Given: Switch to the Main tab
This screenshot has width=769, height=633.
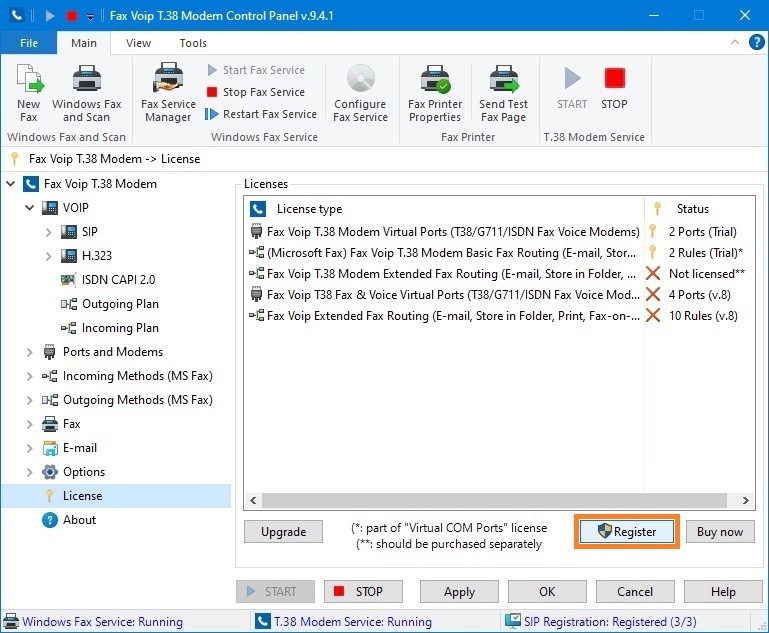Looking at the screenshot, I should pos(84,43).
